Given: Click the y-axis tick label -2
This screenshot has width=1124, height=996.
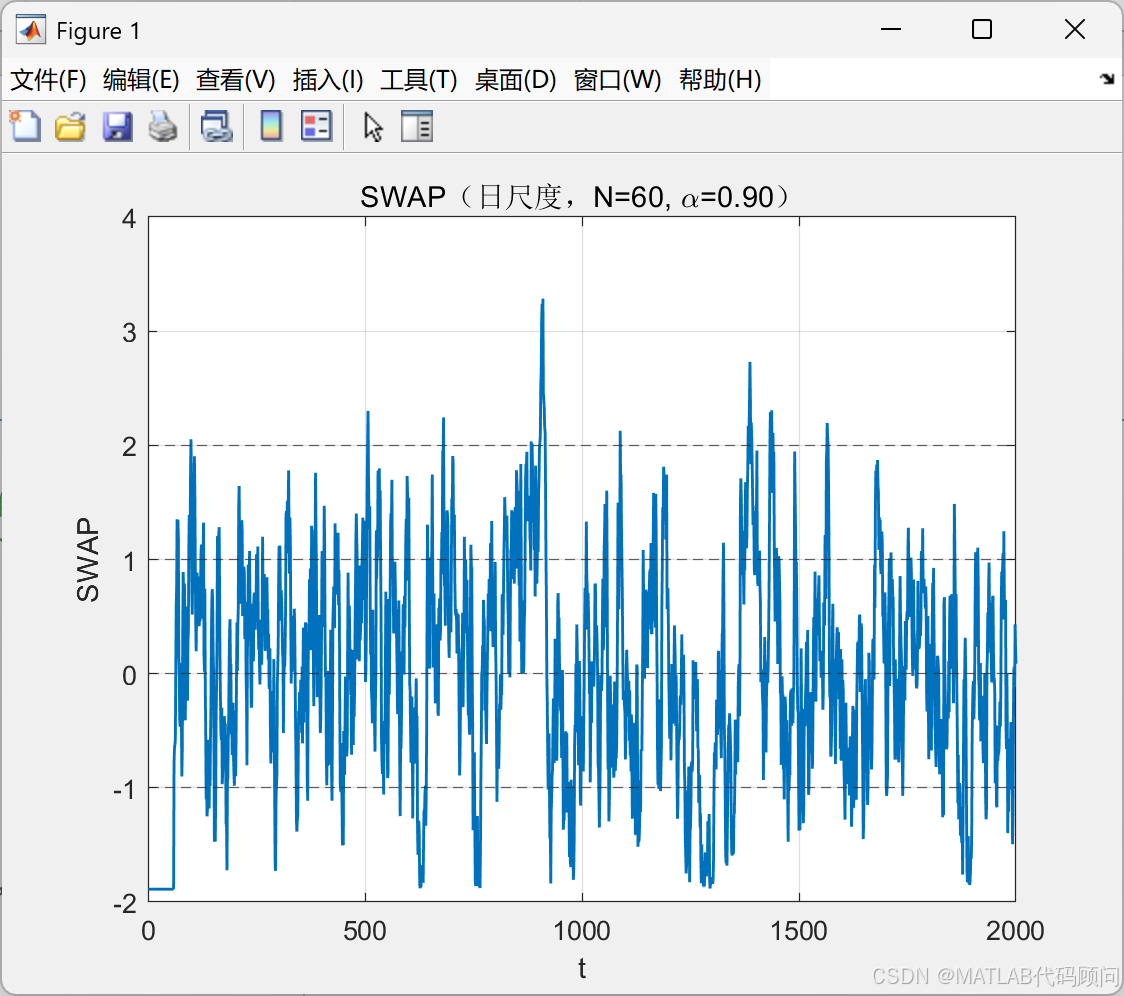Looking at the screenshot, I should click(125, 903).
